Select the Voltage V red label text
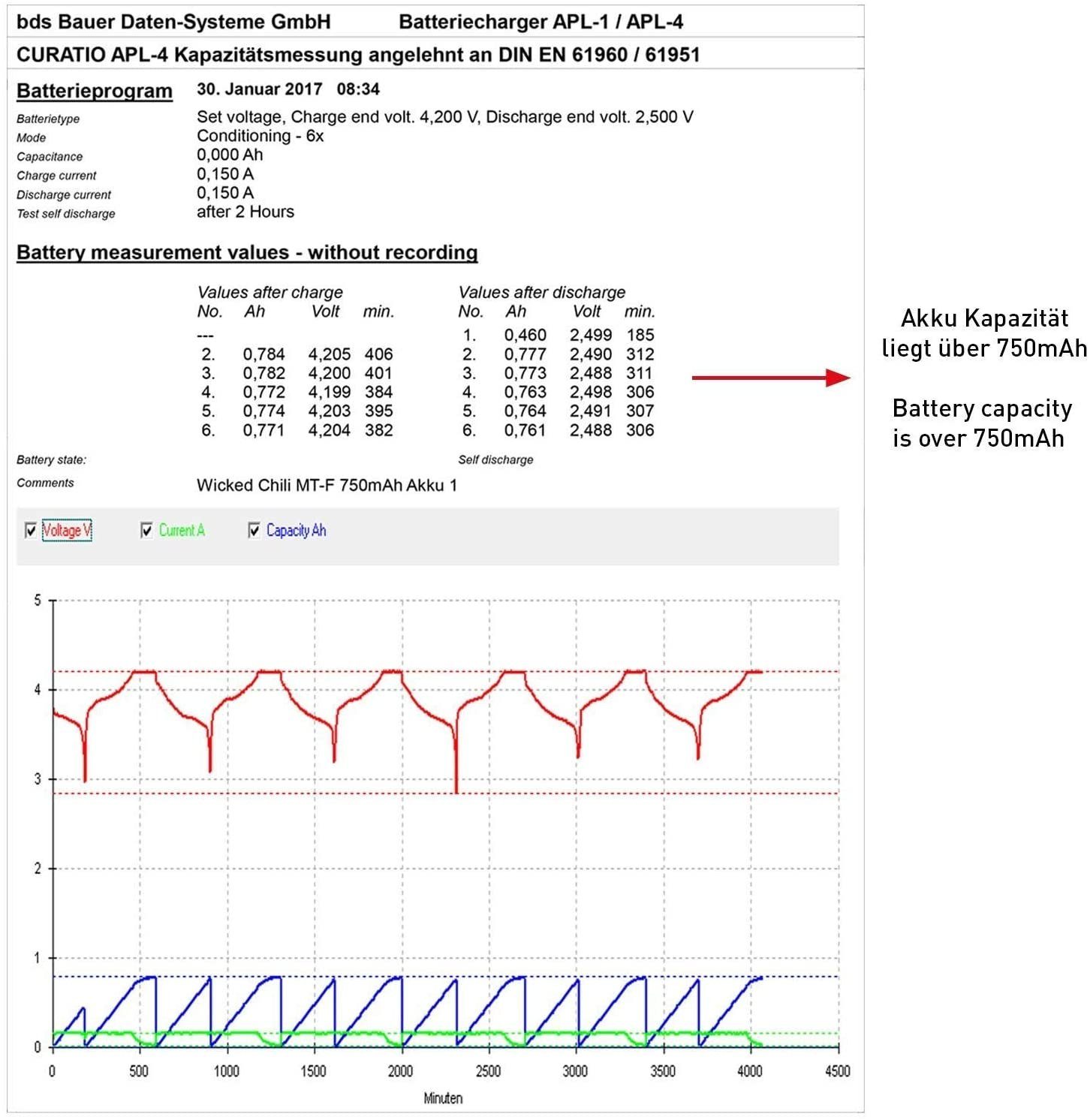 67,531
